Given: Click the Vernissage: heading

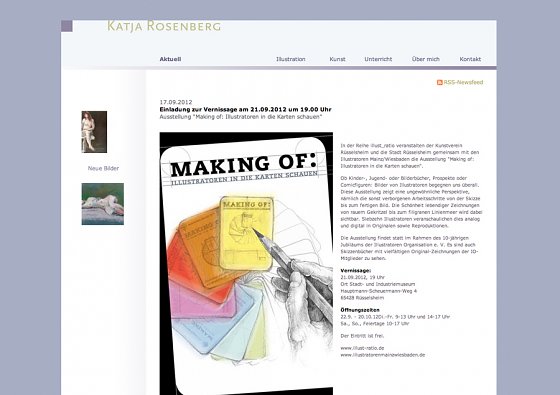Looking at the screenshot, I should point(356,271).
